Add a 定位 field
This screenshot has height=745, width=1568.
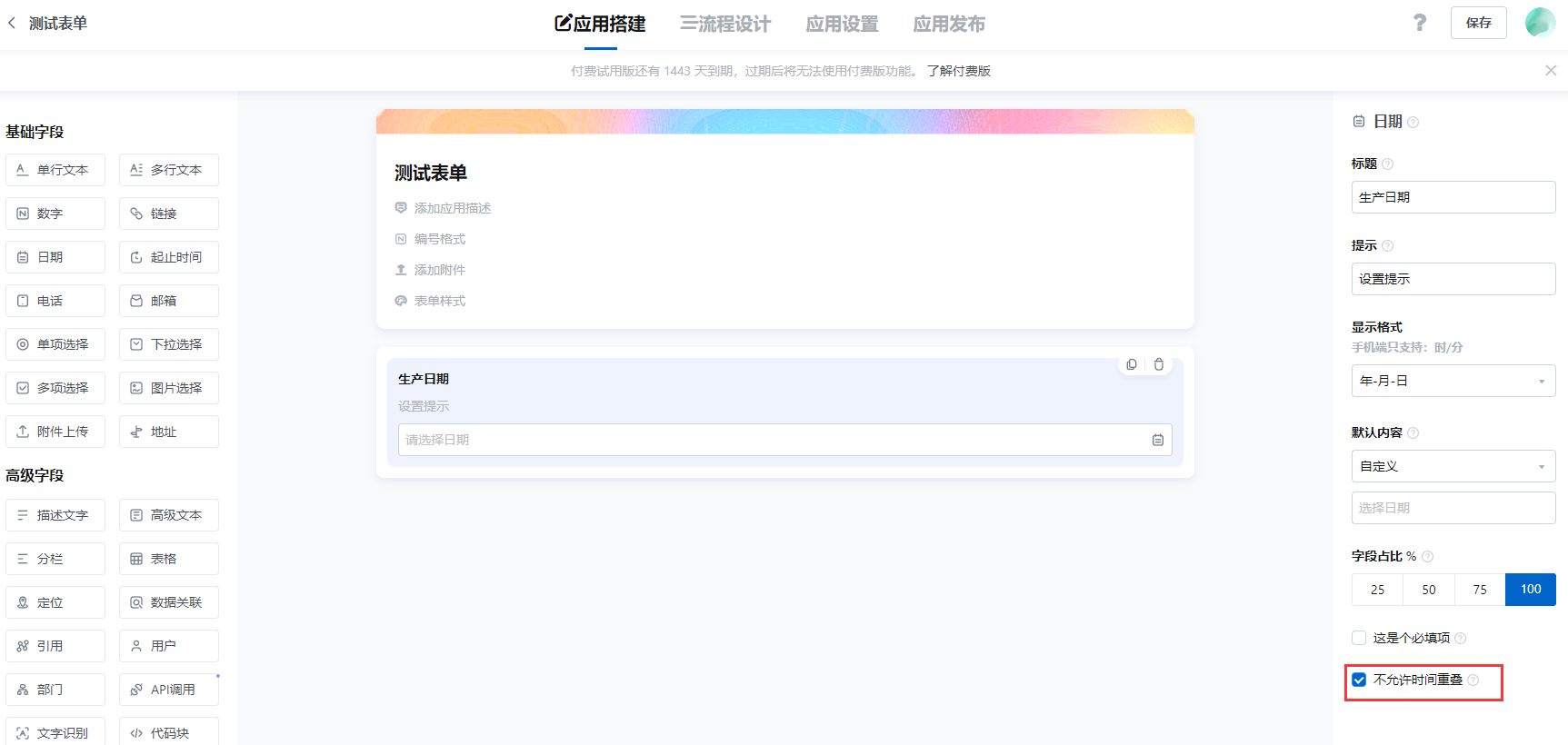[x=55, y=602]
